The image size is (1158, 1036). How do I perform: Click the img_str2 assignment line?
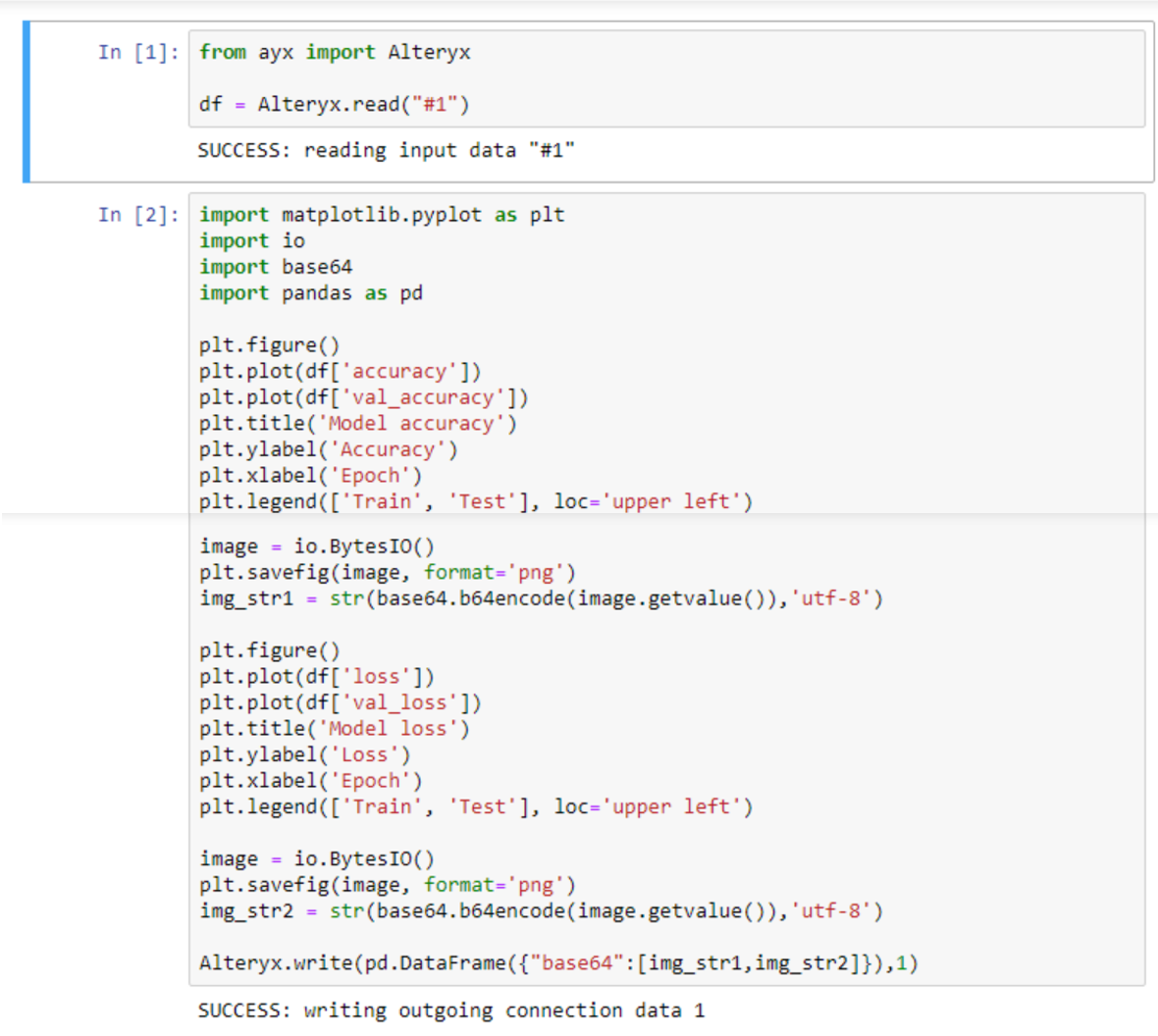click(541, 911)
